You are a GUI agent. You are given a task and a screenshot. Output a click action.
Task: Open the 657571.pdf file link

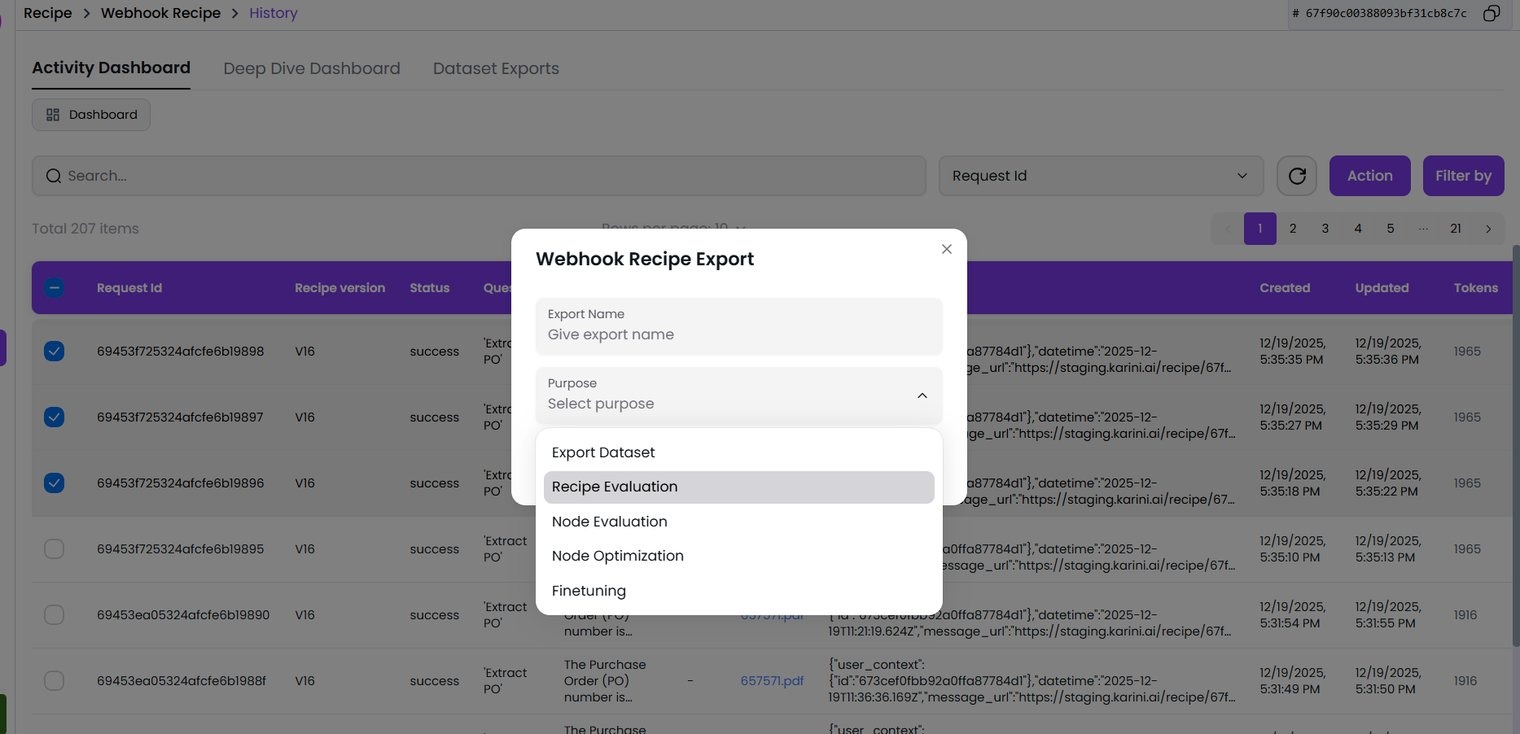pos(771,681)
